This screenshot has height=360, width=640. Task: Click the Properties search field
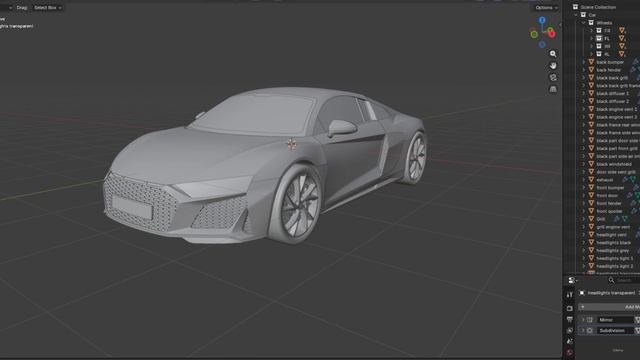click(624, 280)
